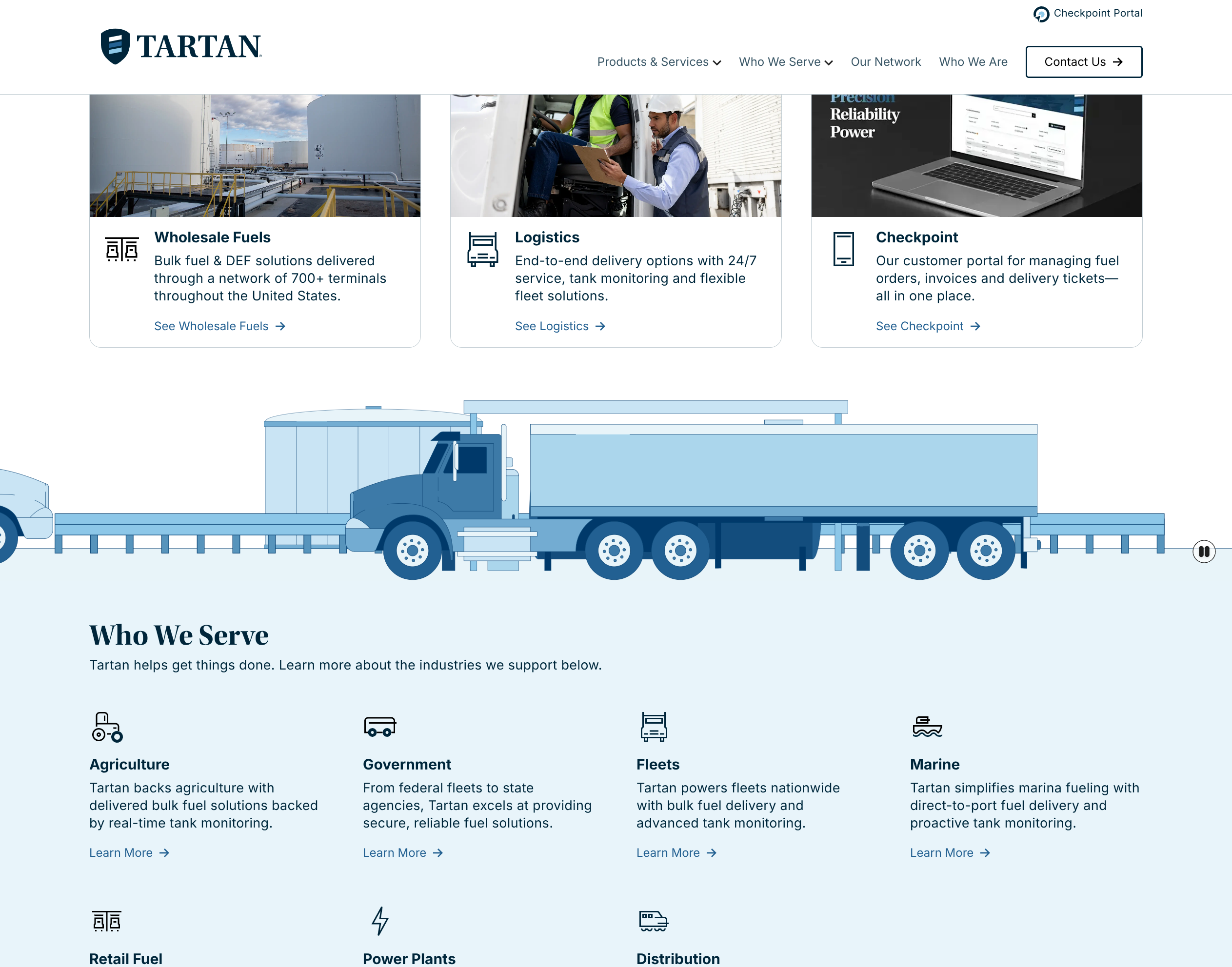The image size is (1232, 967).
Task: Follow the See Wholesale Fuels link
Action: (219, 326)
